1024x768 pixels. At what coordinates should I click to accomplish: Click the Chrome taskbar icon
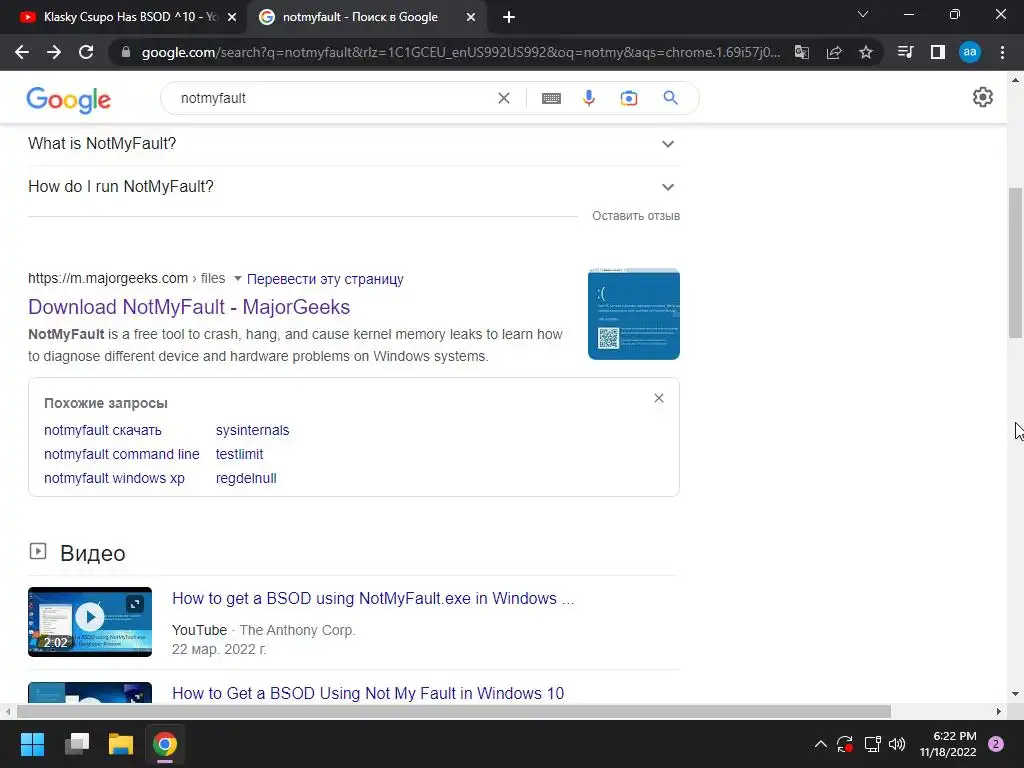pyautogui.click(x=165, y=744)
